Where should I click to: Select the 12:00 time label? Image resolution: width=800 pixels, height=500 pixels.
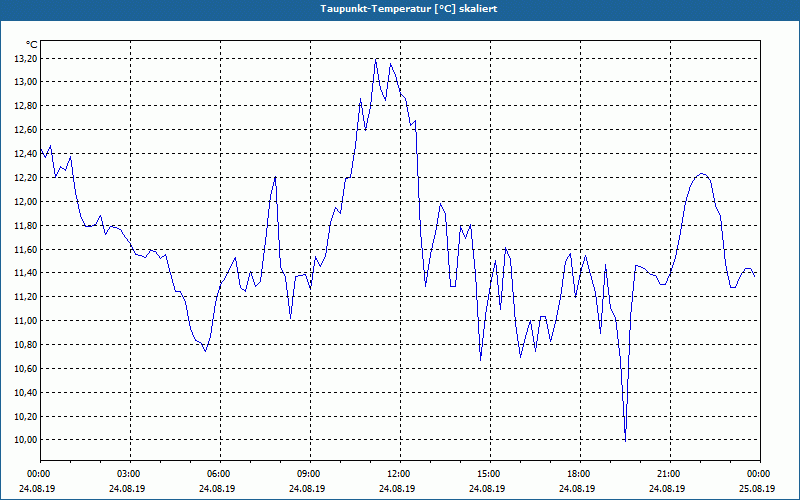coord(400,474)
